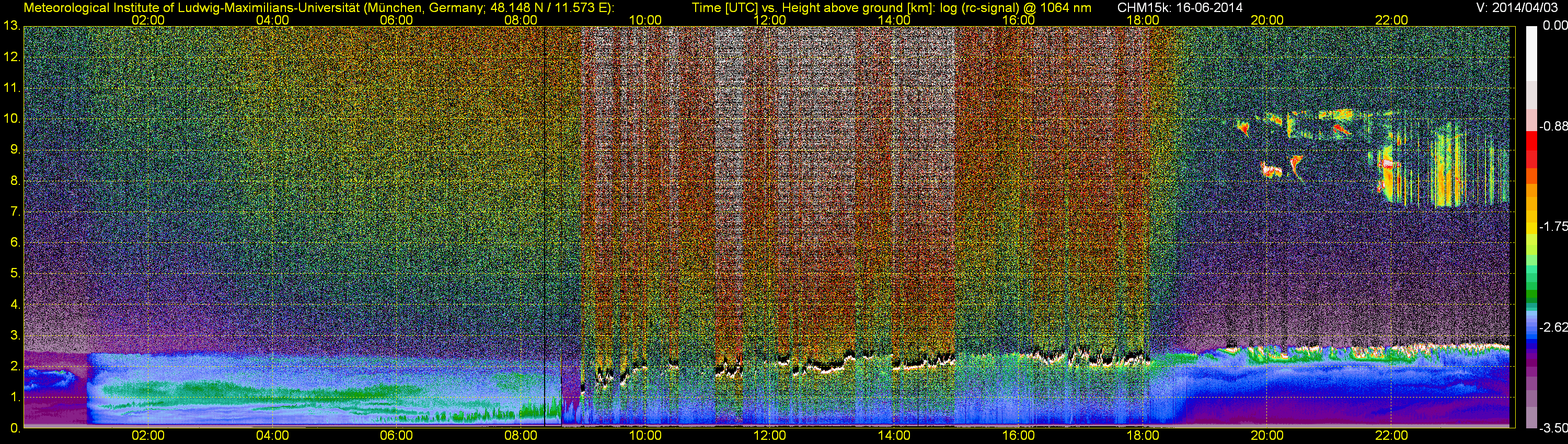Click the 06:00 tick on the lower time axis

tap(396, 436)
